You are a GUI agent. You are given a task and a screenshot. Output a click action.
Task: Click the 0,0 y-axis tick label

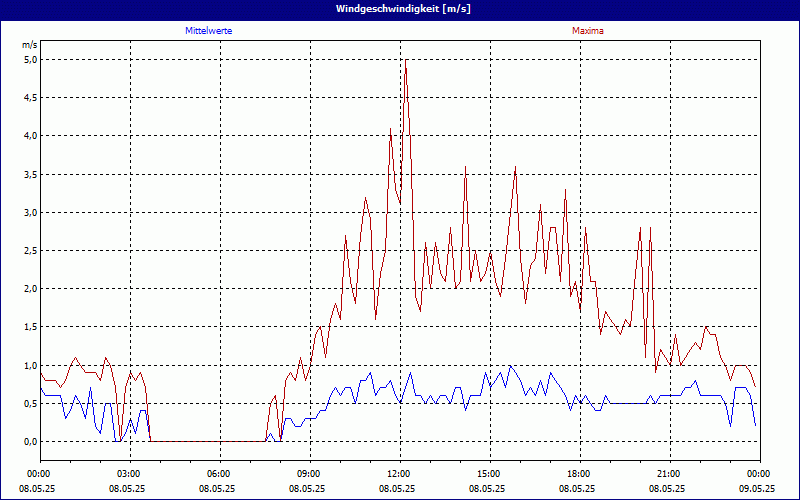click(x=29, y=441)
